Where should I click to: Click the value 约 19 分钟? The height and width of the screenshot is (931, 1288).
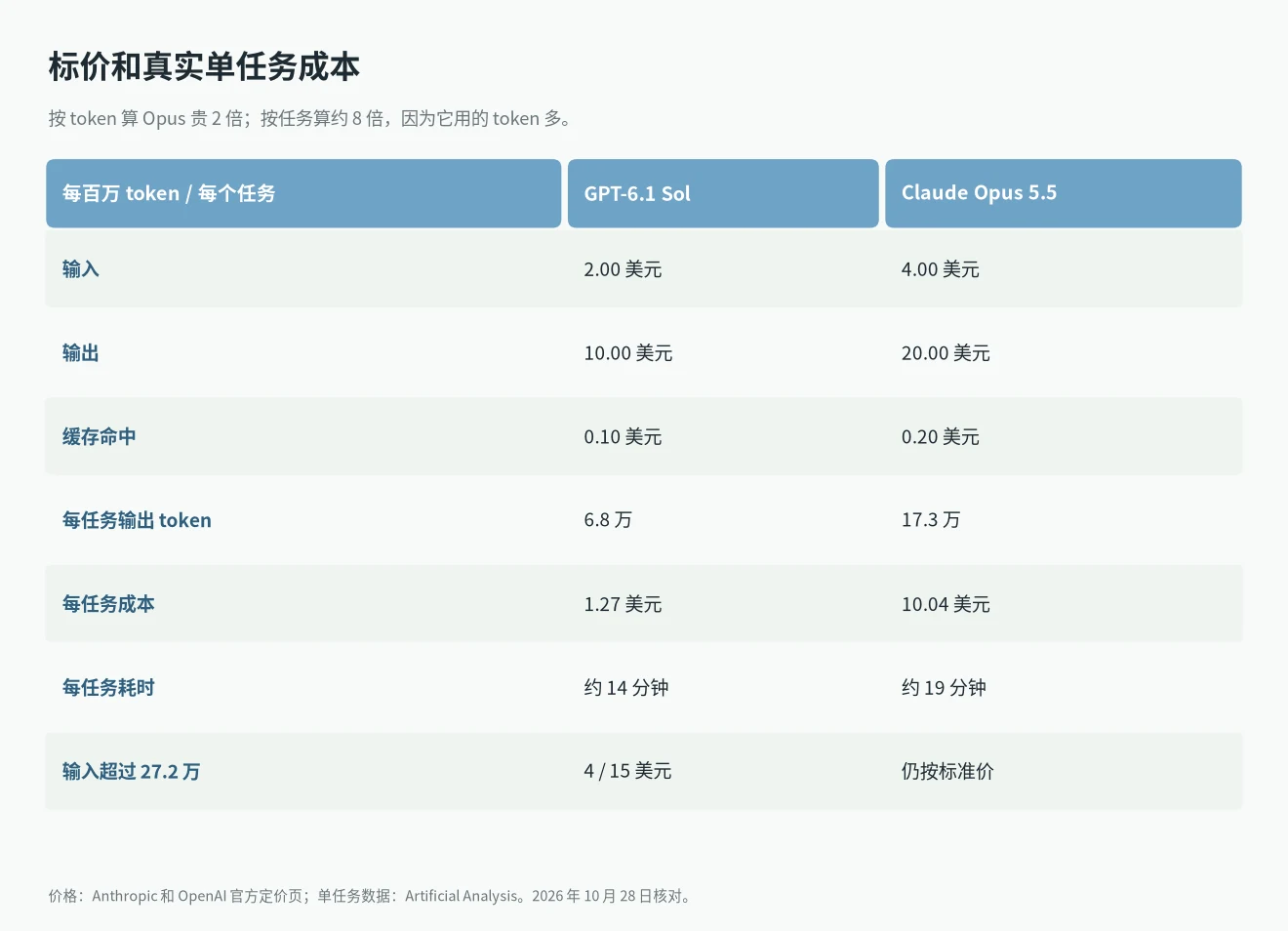[944, 688]
